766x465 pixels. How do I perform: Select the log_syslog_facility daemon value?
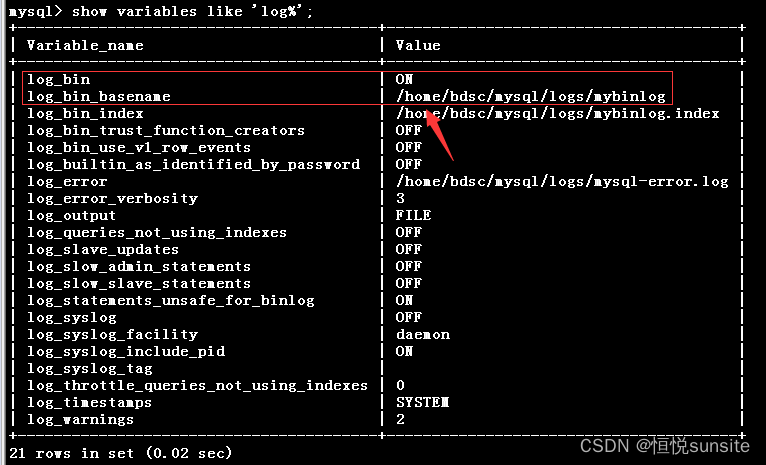pyautogui.click(x=423, y=334)
